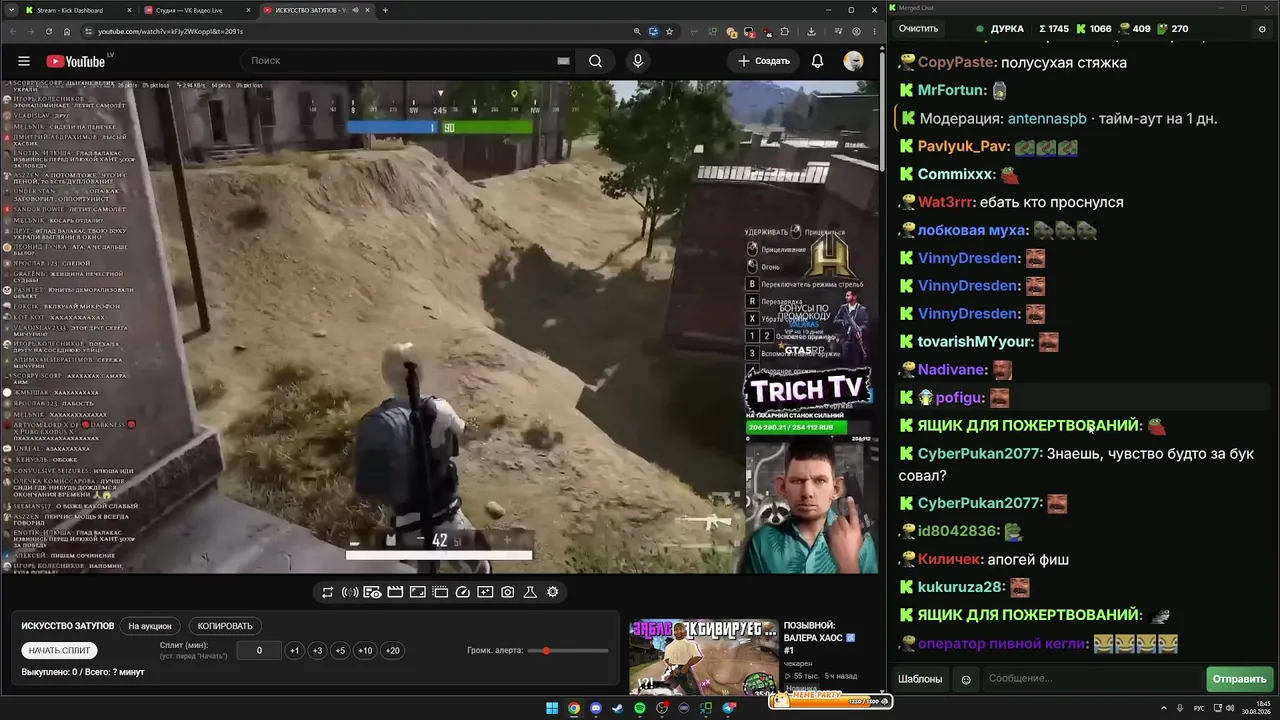Add 5 minutes with the +5 button
This screenshot has width=1280, height=720.
click(340, 650)
